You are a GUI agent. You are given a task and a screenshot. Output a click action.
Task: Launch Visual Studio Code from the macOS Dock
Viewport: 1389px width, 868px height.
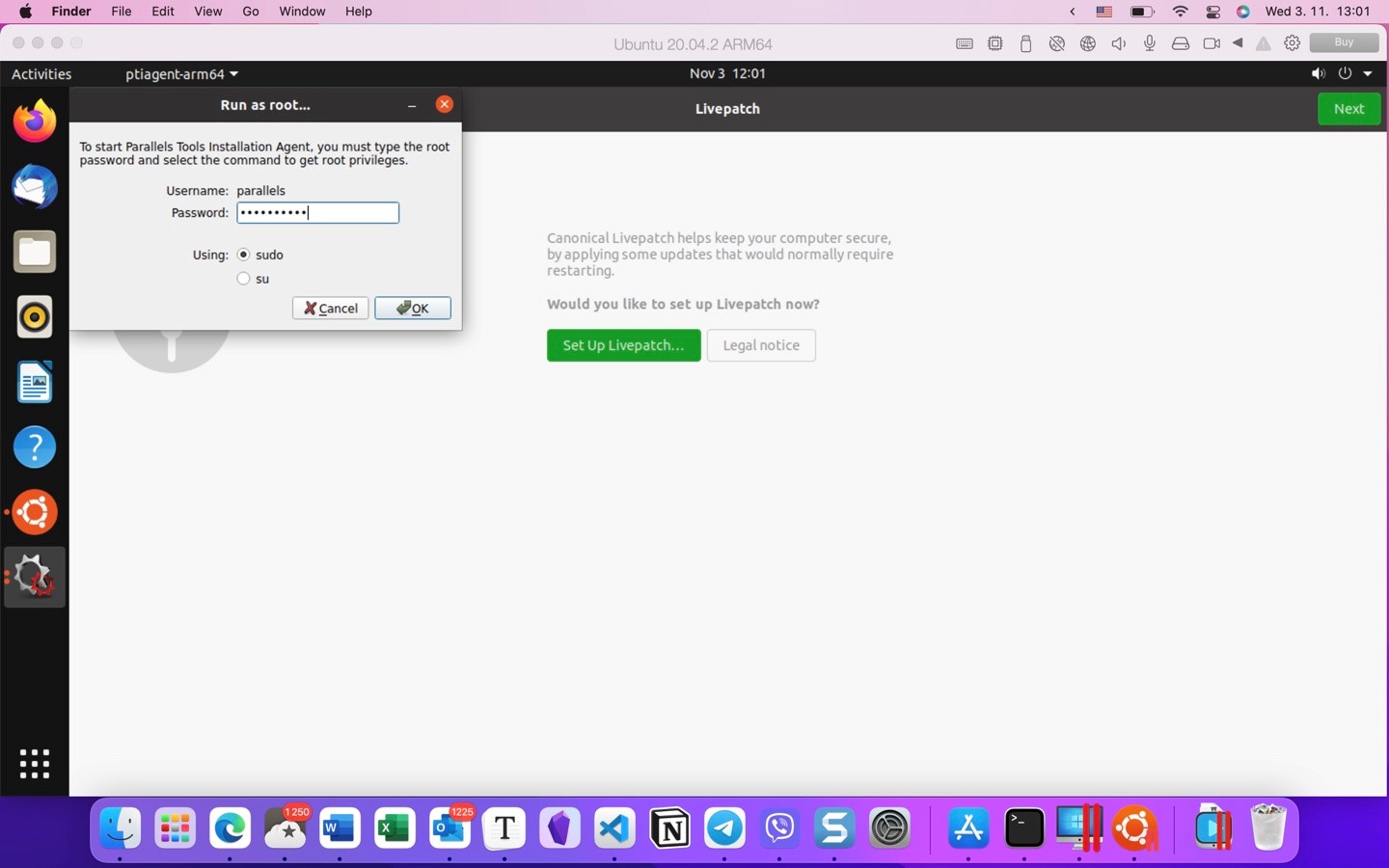613,827
